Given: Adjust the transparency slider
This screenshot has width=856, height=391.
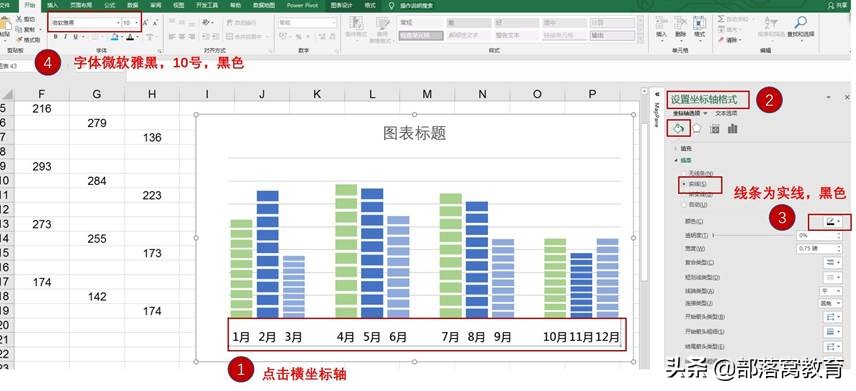Looking at the screenshot, I should [x=753, y=235].
